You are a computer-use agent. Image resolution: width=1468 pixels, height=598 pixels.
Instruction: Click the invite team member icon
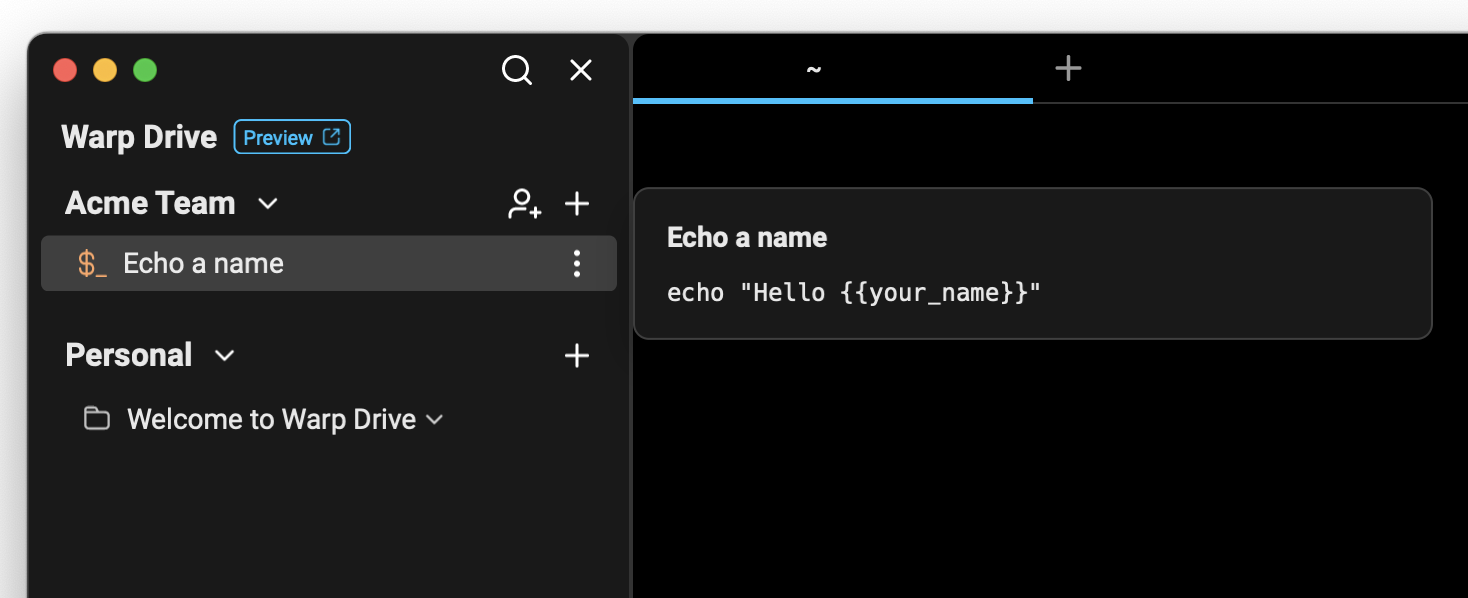(524, 204)
